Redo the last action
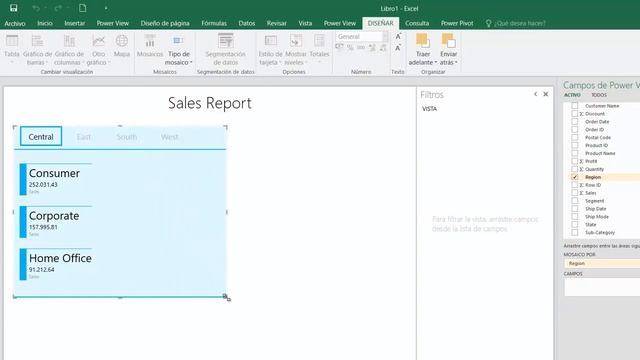Screen dimensions: 640x360 (58, 8)
